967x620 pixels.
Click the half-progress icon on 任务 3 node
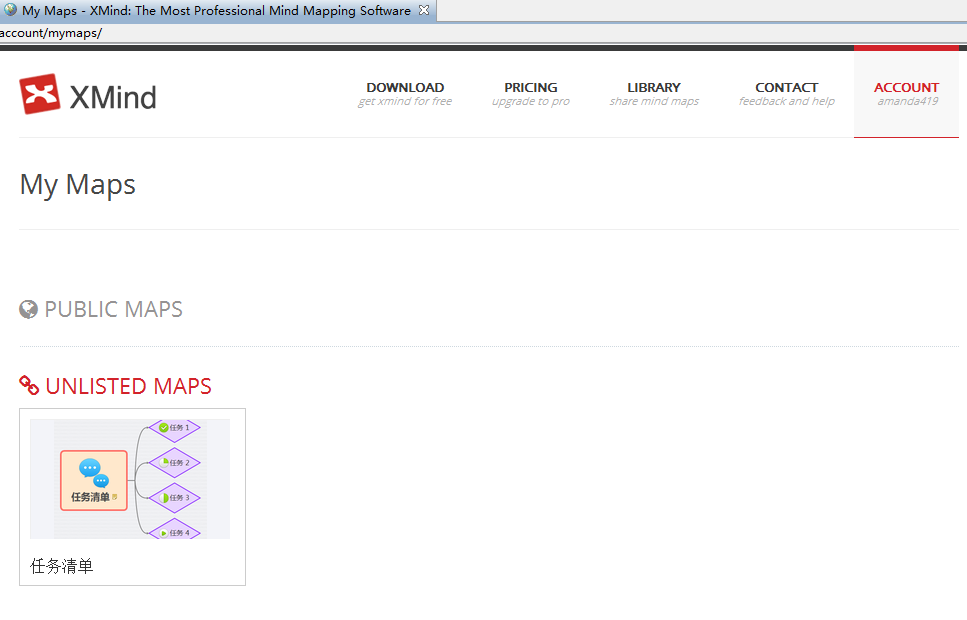(164, 497)
